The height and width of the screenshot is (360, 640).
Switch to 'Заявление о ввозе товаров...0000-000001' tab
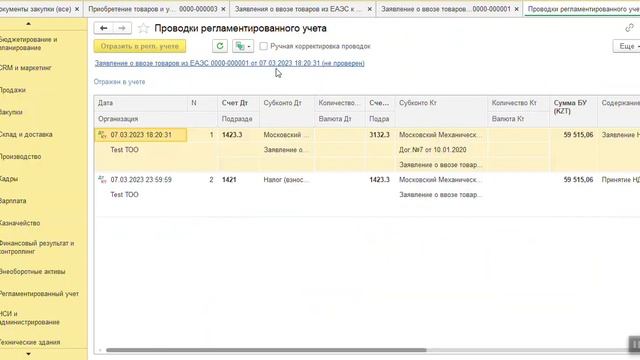445,9
